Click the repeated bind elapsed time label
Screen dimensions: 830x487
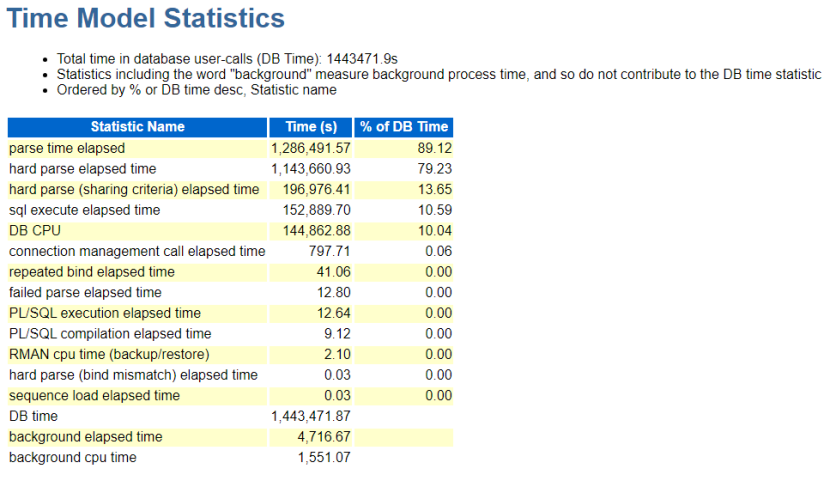(x=91, y=272)
